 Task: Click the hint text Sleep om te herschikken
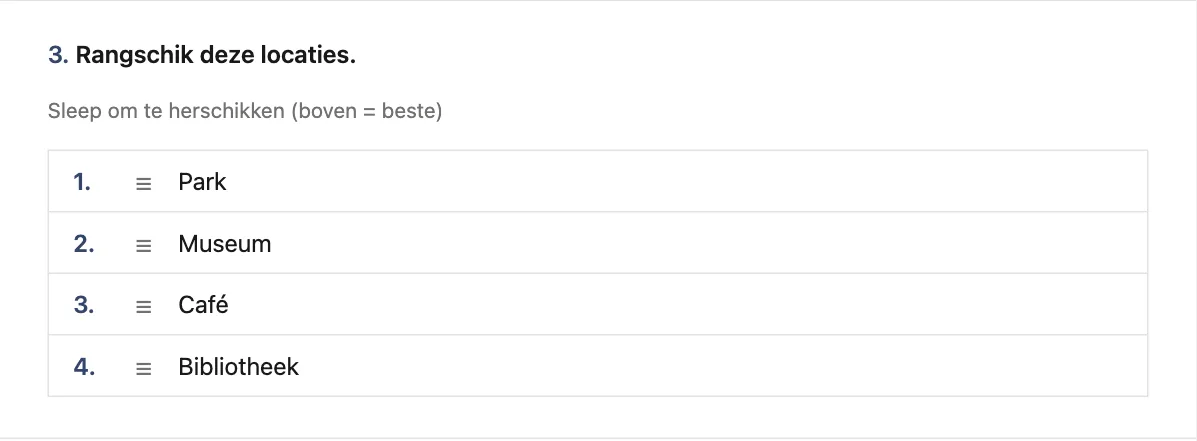[167, 111]
